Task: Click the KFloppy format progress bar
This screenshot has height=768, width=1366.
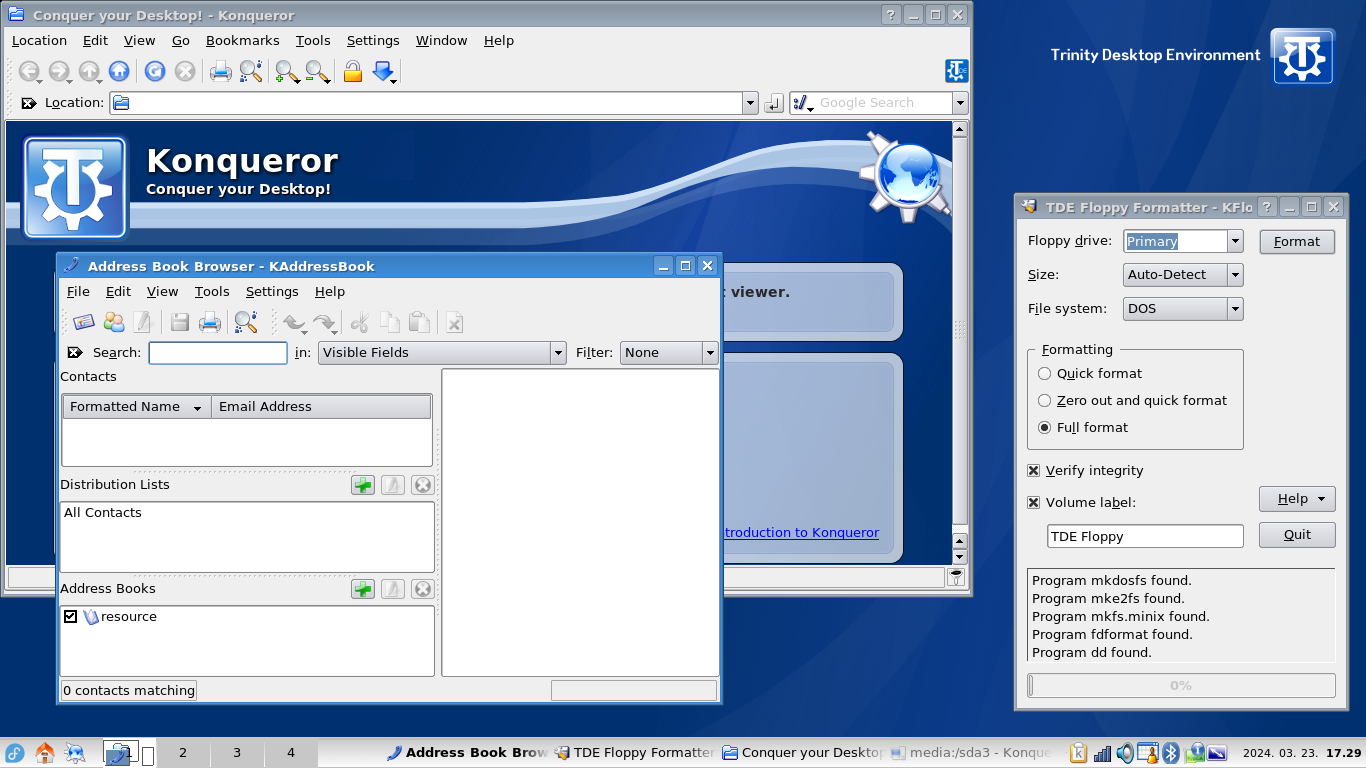Action: pyautogui.click(x=1181, y=686)
